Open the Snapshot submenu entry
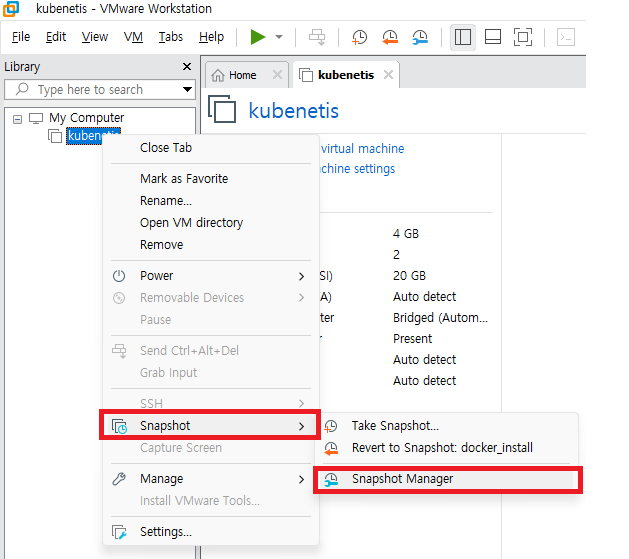629x559 pixels. click(x=211, y=425)
